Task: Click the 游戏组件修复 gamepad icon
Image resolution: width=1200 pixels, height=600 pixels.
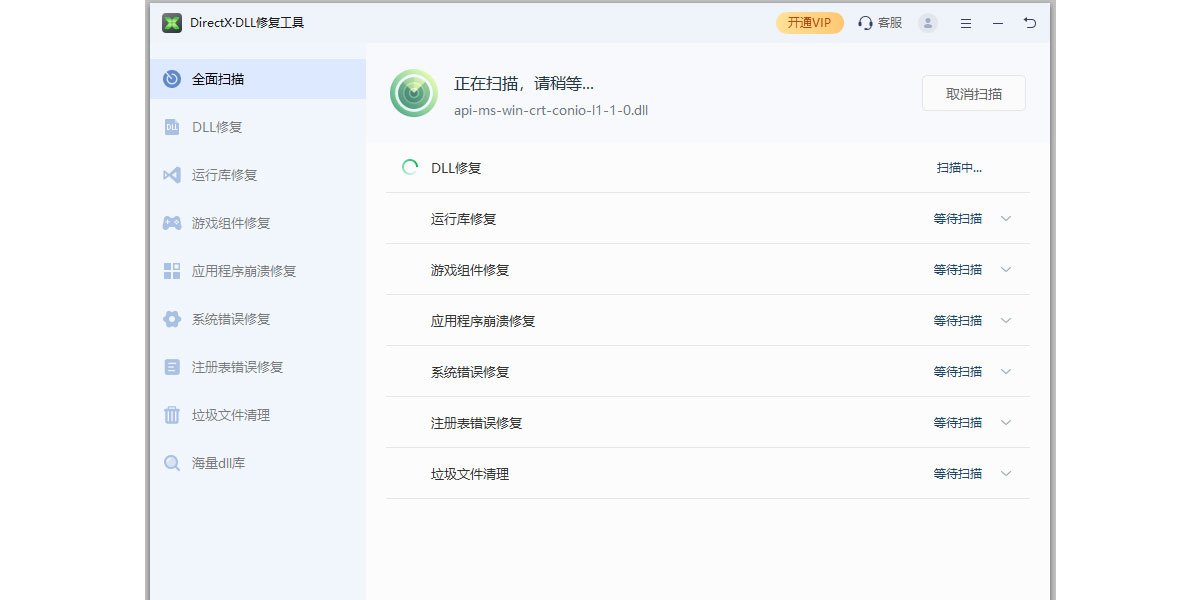Action: (172, 223)
